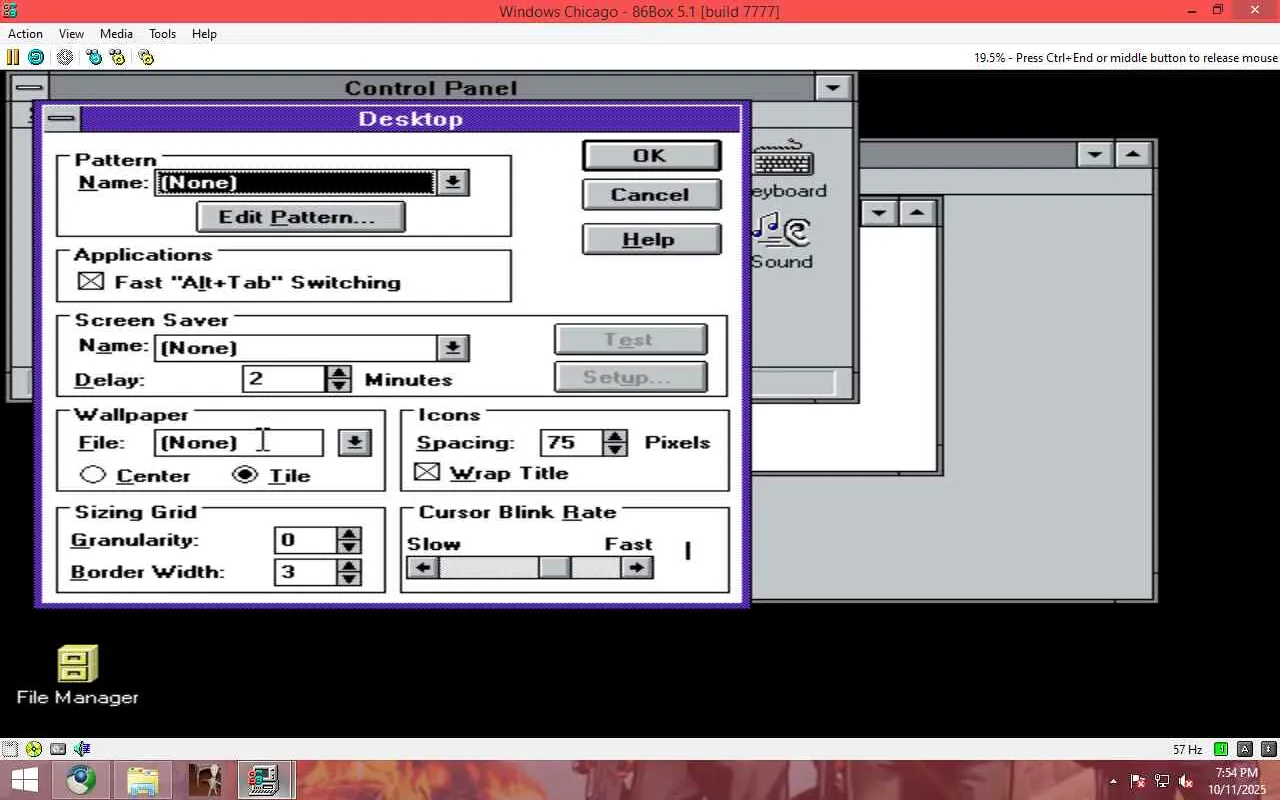Screen dimensions: 1280x800
Task: Click the teal hard reset icon in 86Box toolbar
Action: 36,57
